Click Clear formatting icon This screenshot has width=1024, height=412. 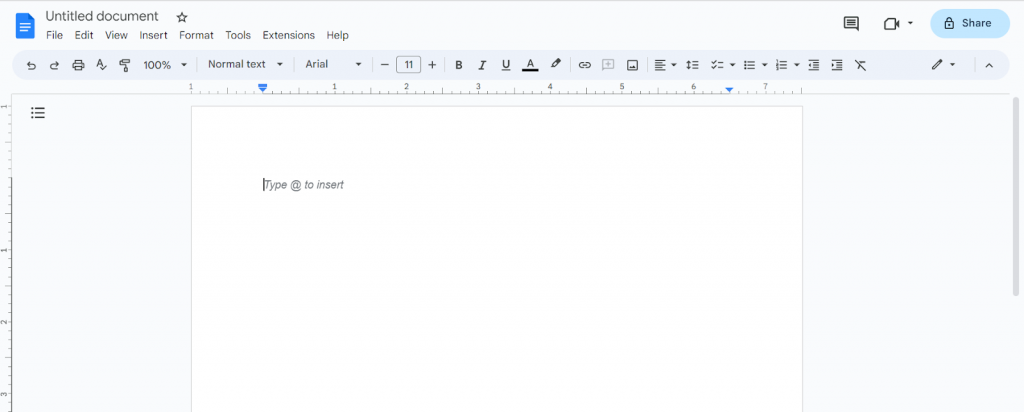point(861,65)
